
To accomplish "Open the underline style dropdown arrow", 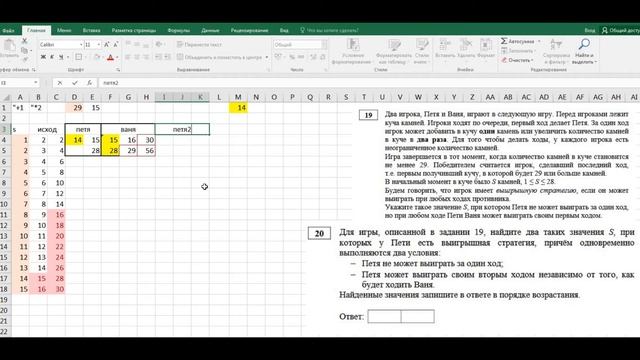I will tap(67, 57).
